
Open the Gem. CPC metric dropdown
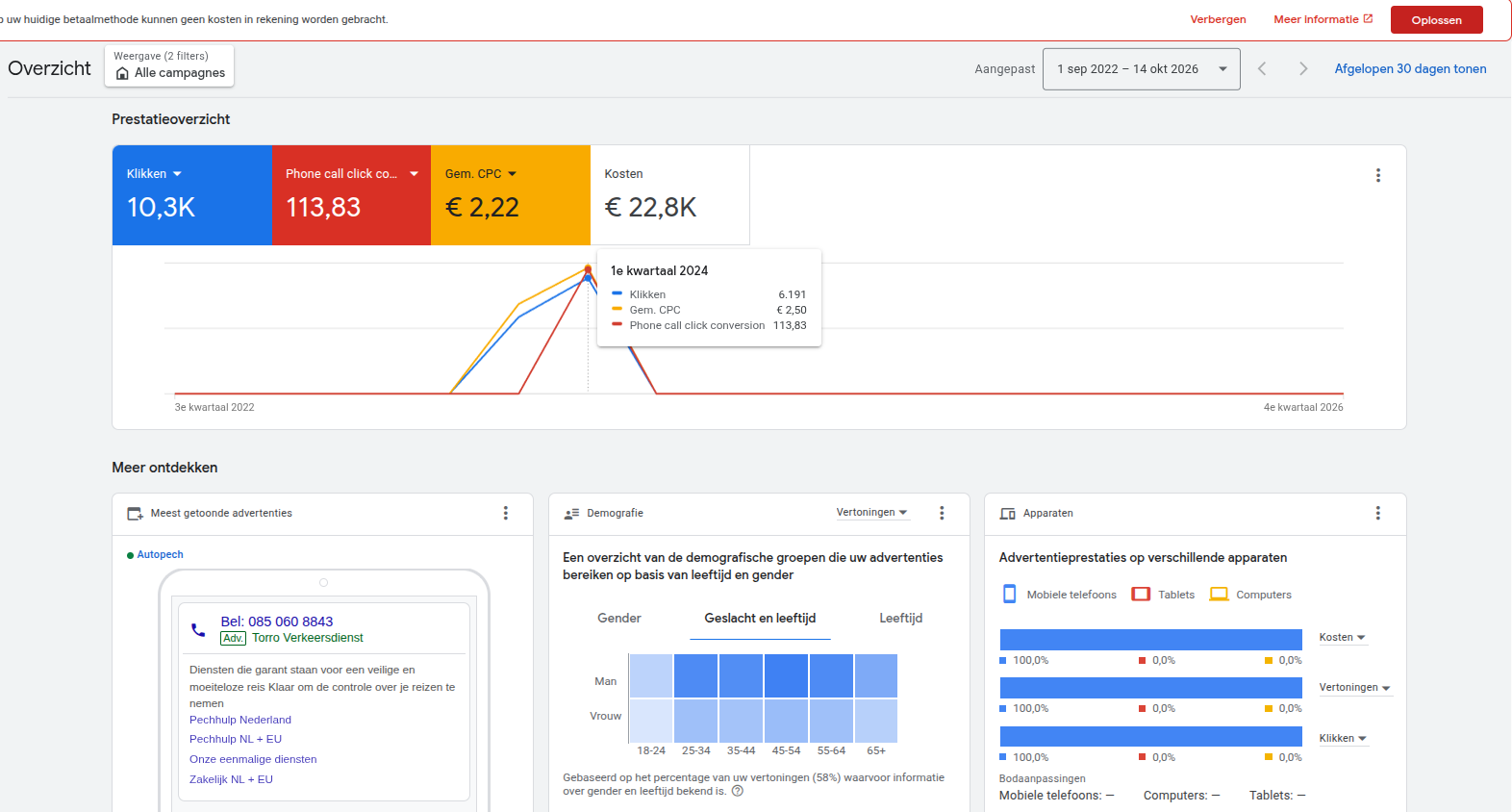[511, 195]
